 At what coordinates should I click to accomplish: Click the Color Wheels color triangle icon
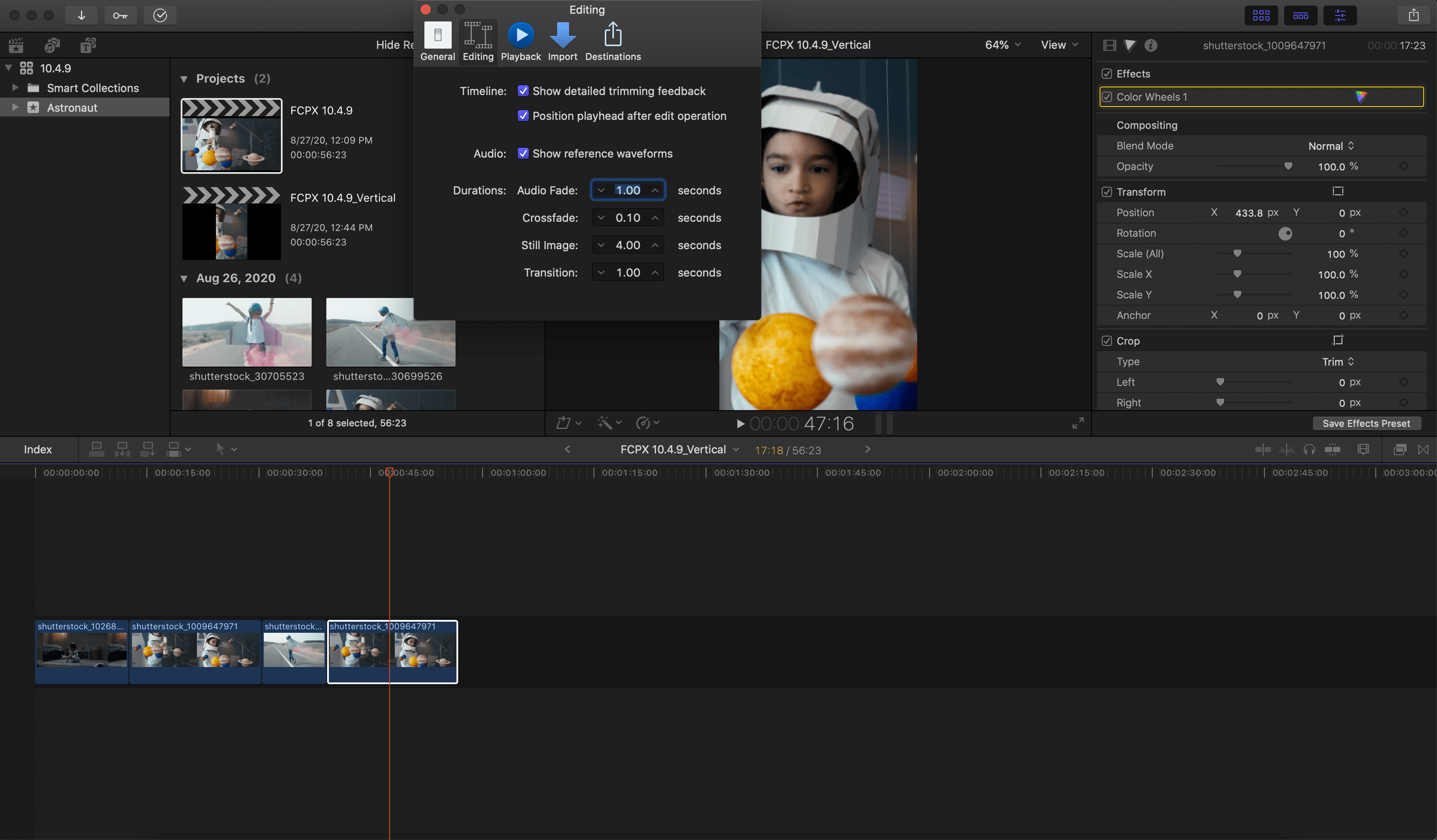click(1361, 96)
